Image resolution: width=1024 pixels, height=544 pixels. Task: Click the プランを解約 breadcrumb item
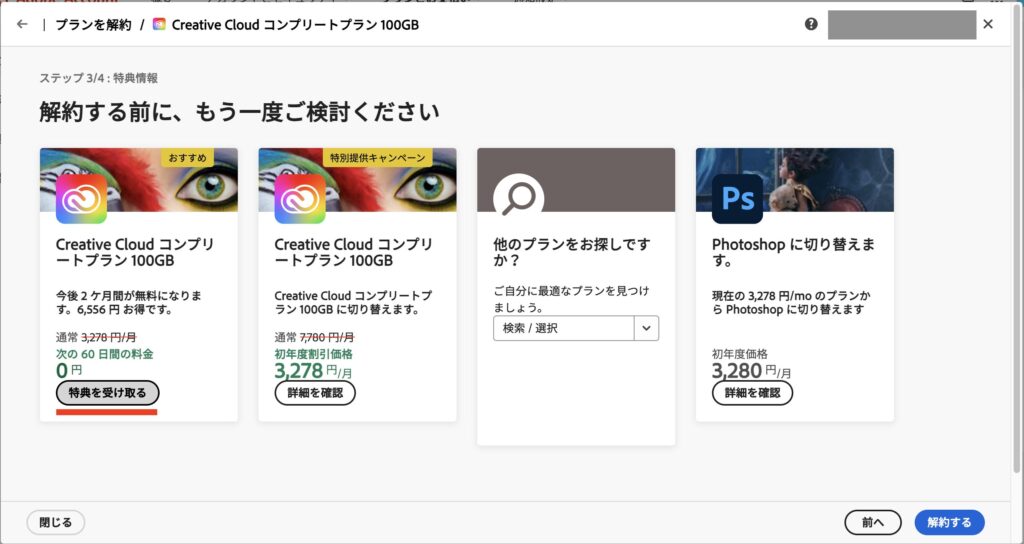(x=92, y=24)
